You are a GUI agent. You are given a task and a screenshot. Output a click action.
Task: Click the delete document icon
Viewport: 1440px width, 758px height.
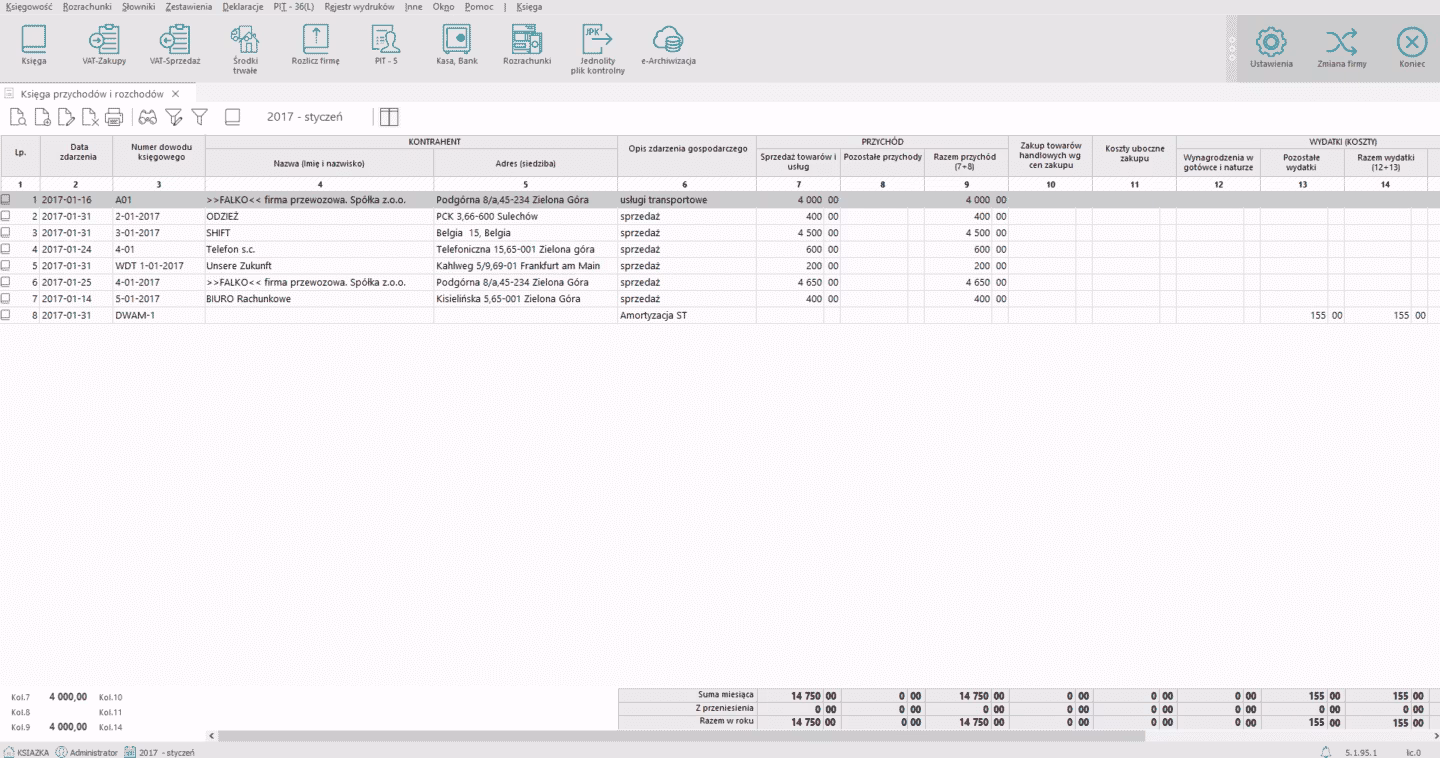(90, 117)
